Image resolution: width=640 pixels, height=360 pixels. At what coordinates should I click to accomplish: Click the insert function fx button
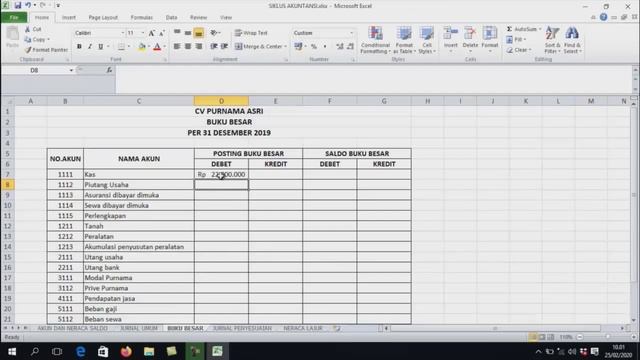[x=109, y=70]
